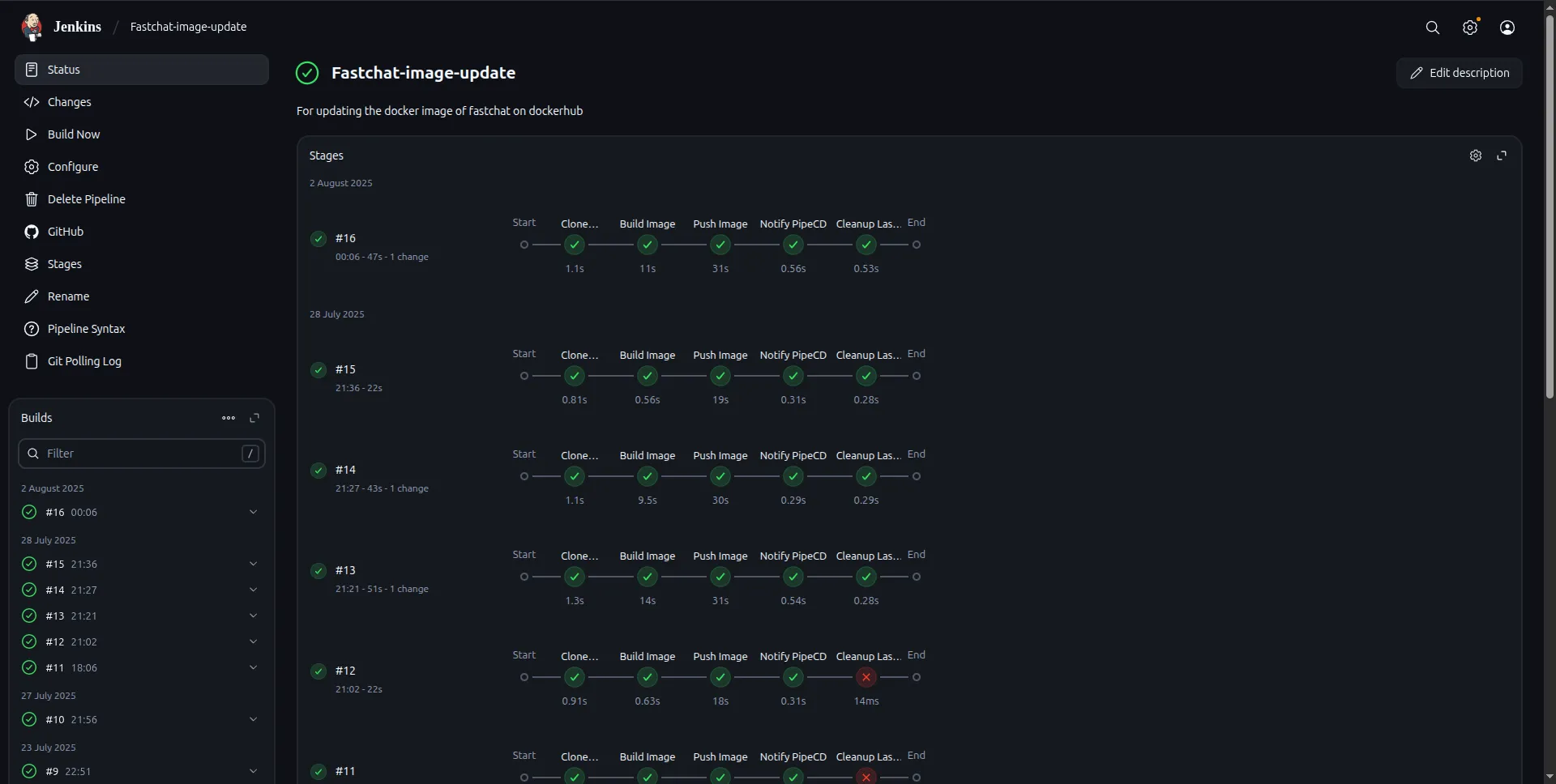Click success status icon of build #14 row

318,470
